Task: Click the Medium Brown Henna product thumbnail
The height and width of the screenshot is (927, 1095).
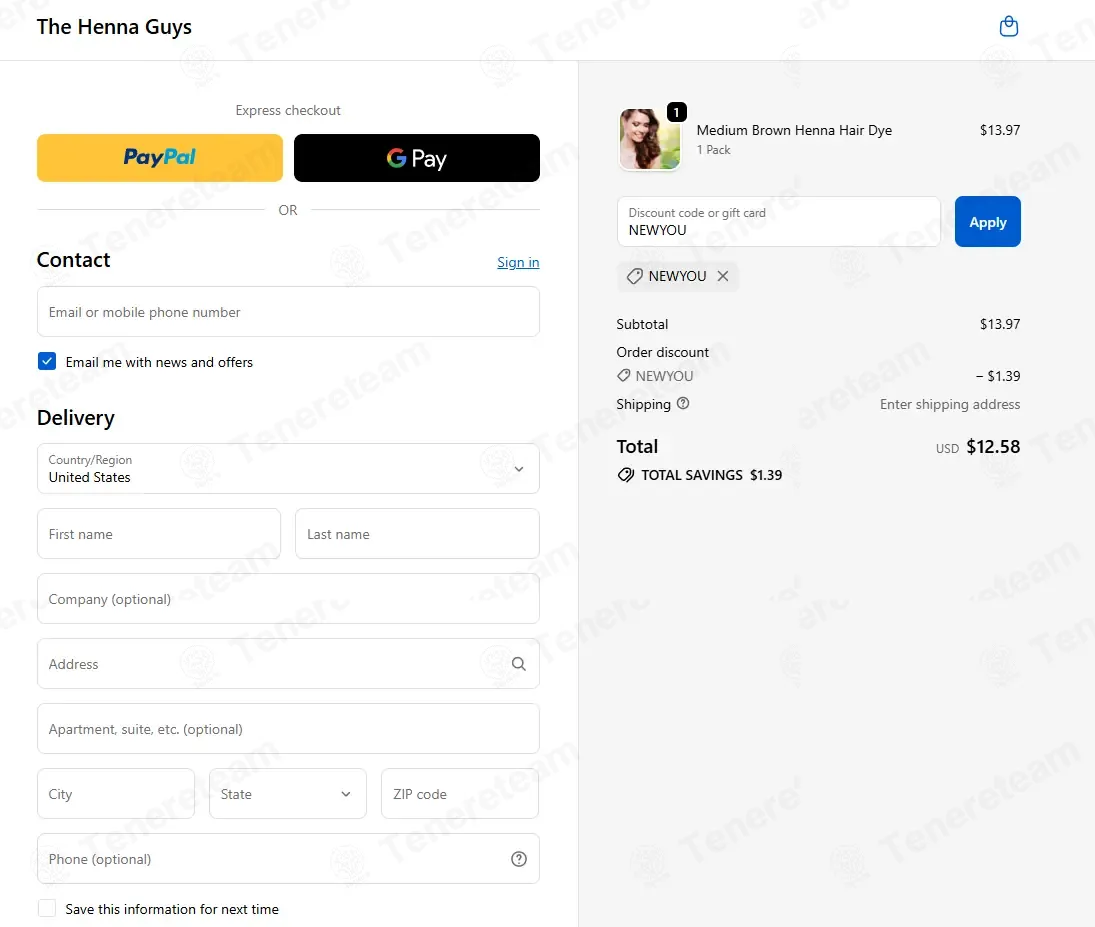Action: tap(649, 139)
